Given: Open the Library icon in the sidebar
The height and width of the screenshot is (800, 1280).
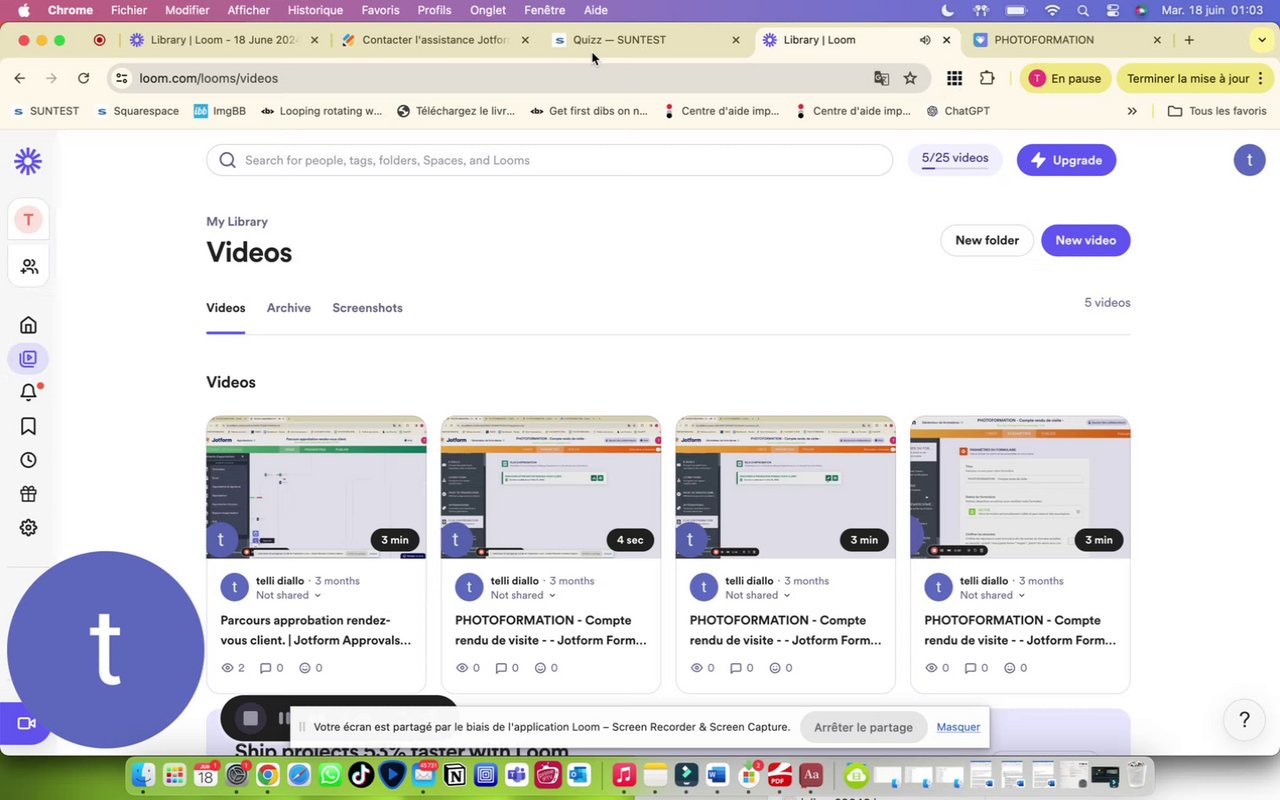Looking at the screenshot, I should [x=28, y=358].
